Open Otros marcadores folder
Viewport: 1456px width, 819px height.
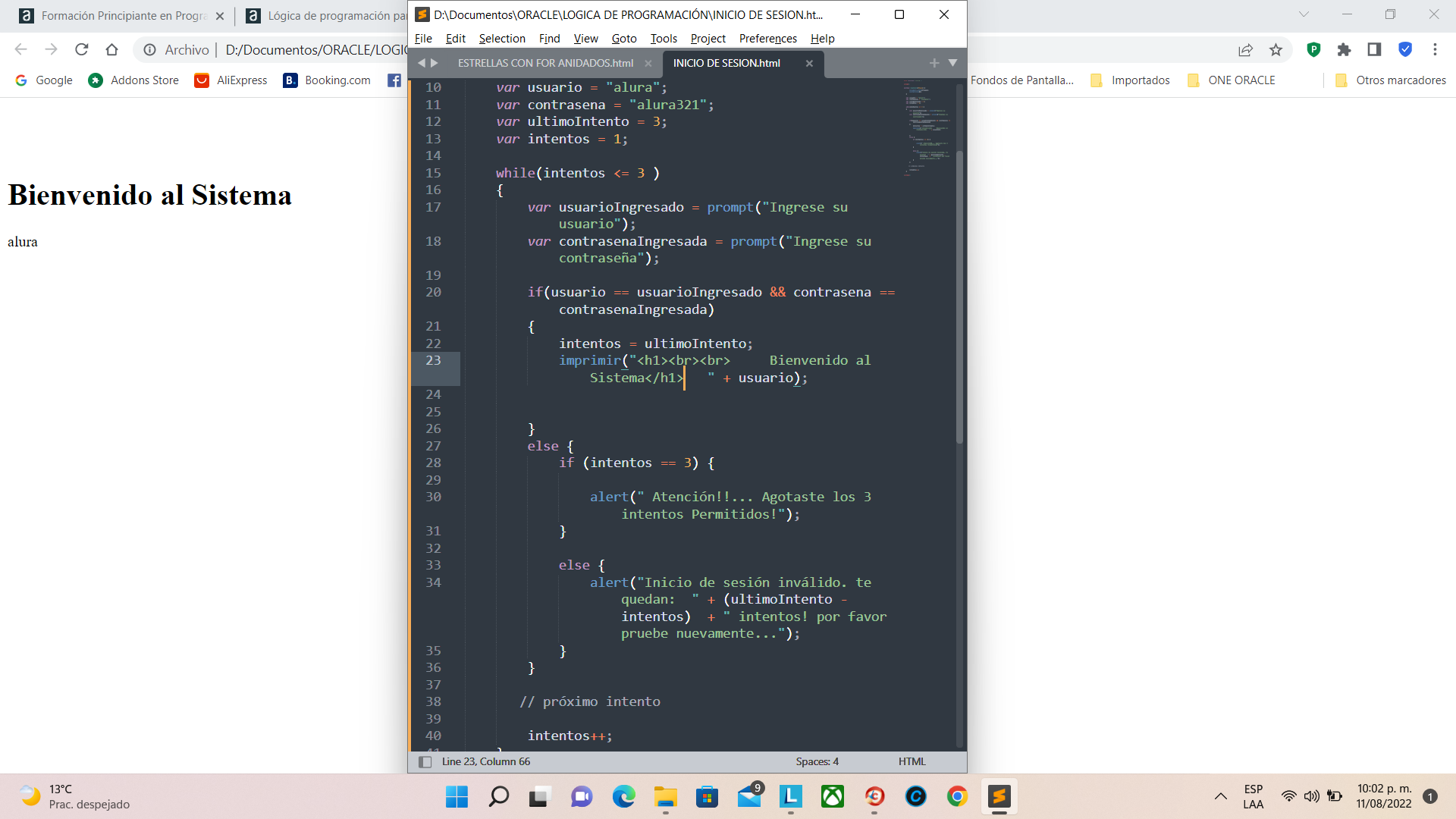(1390, 80)
